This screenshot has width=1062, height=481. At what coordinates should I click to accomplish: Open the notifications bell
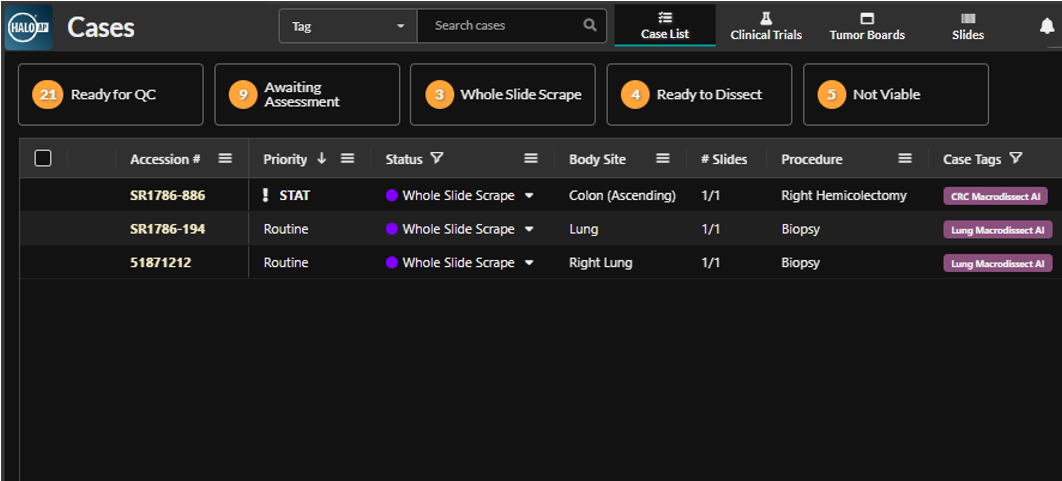coord(1047,26)
